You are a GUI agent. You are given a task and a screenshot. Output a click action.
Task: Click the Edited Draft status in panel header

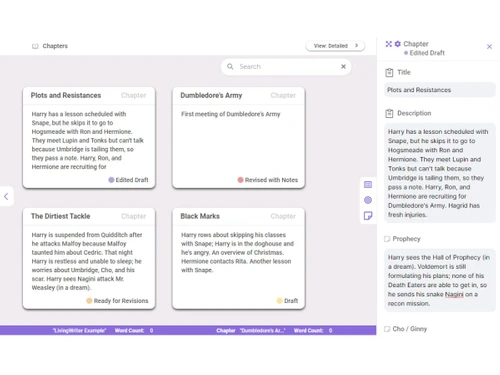424,53
